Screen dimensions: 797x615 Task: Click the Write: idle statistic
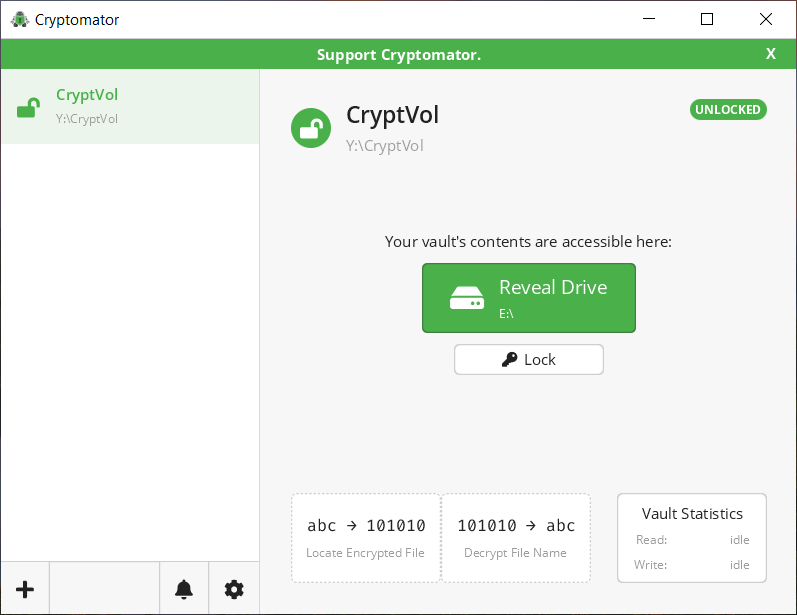(x=691, y=565)
